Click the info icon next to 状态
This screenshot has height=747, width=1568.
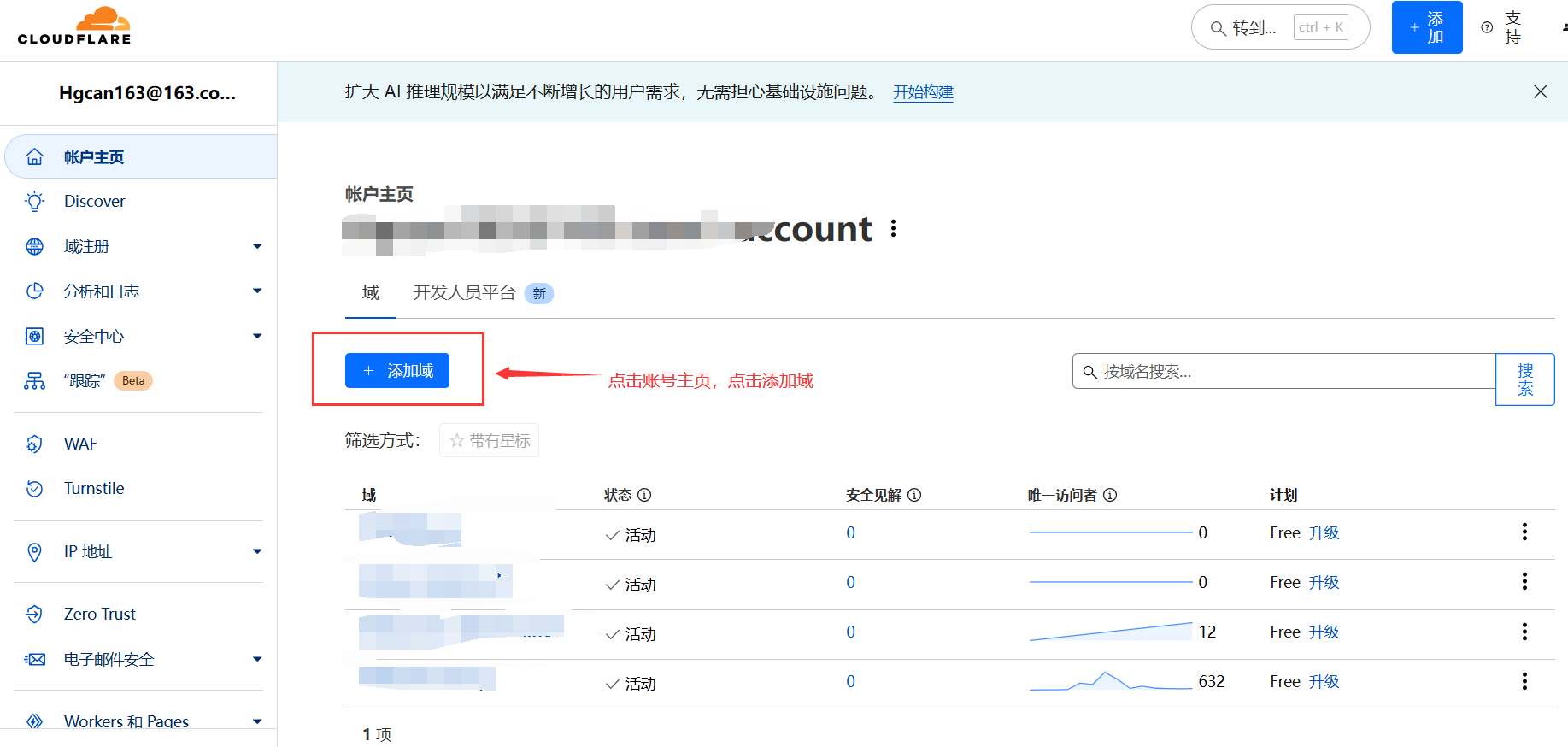[x=644, y=495]
